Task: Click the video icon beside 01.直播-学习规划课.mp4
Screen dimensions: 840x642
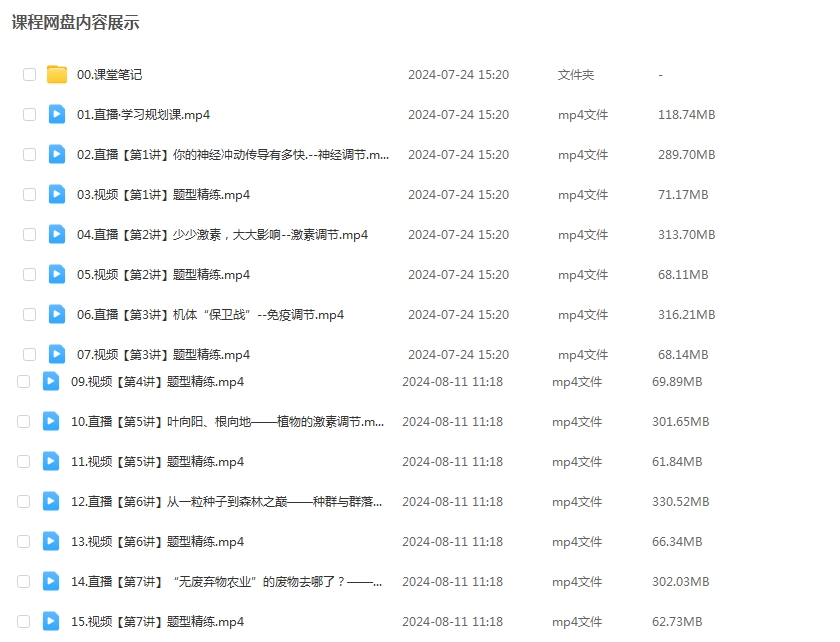Action: (57, 115)
